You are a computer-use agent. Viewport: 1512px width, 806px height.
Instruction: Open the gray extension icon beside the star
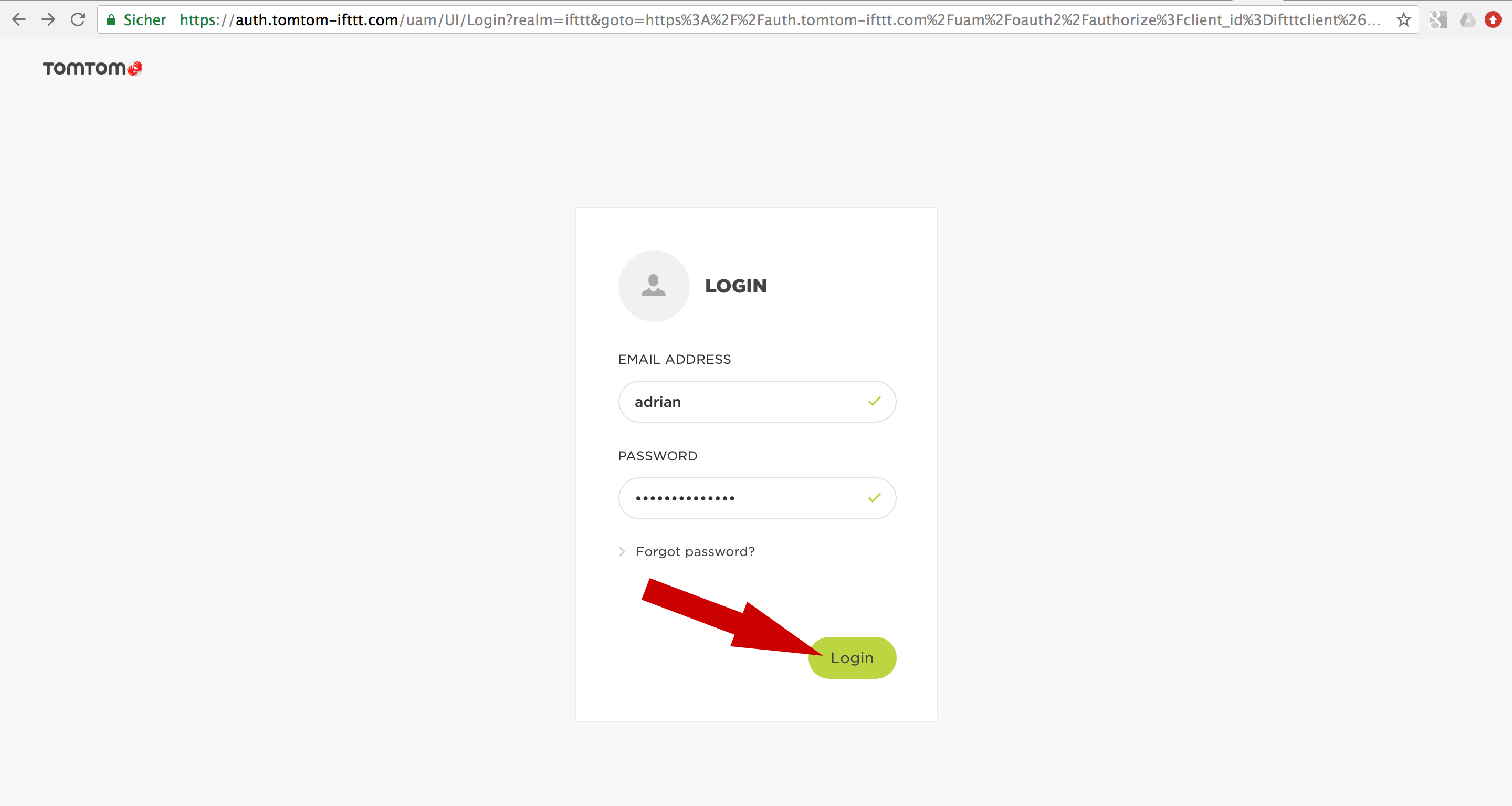coord(1438,20)
